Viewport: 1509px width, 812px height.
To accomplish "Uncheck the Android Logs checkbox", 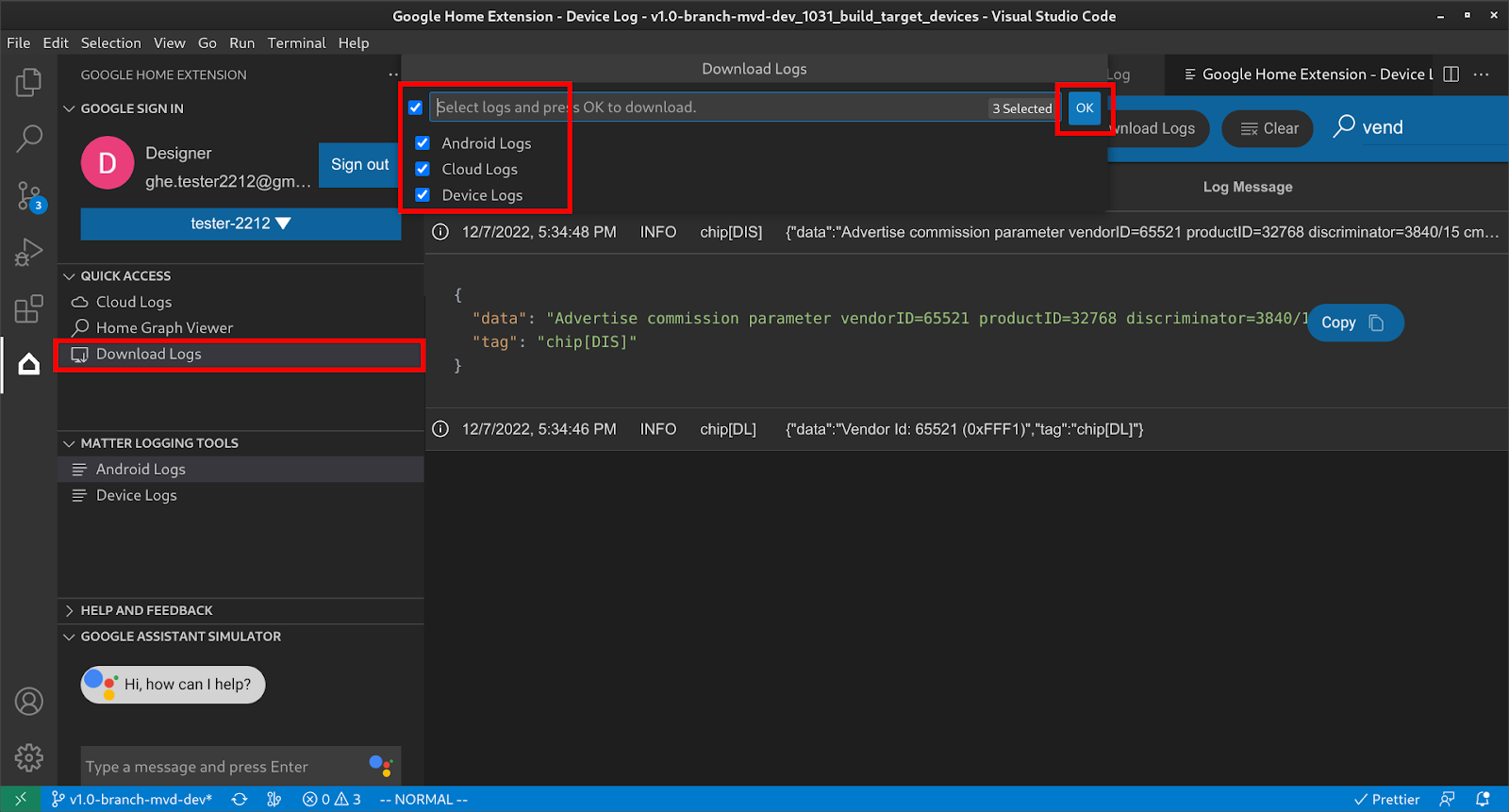I will (423, 143).
